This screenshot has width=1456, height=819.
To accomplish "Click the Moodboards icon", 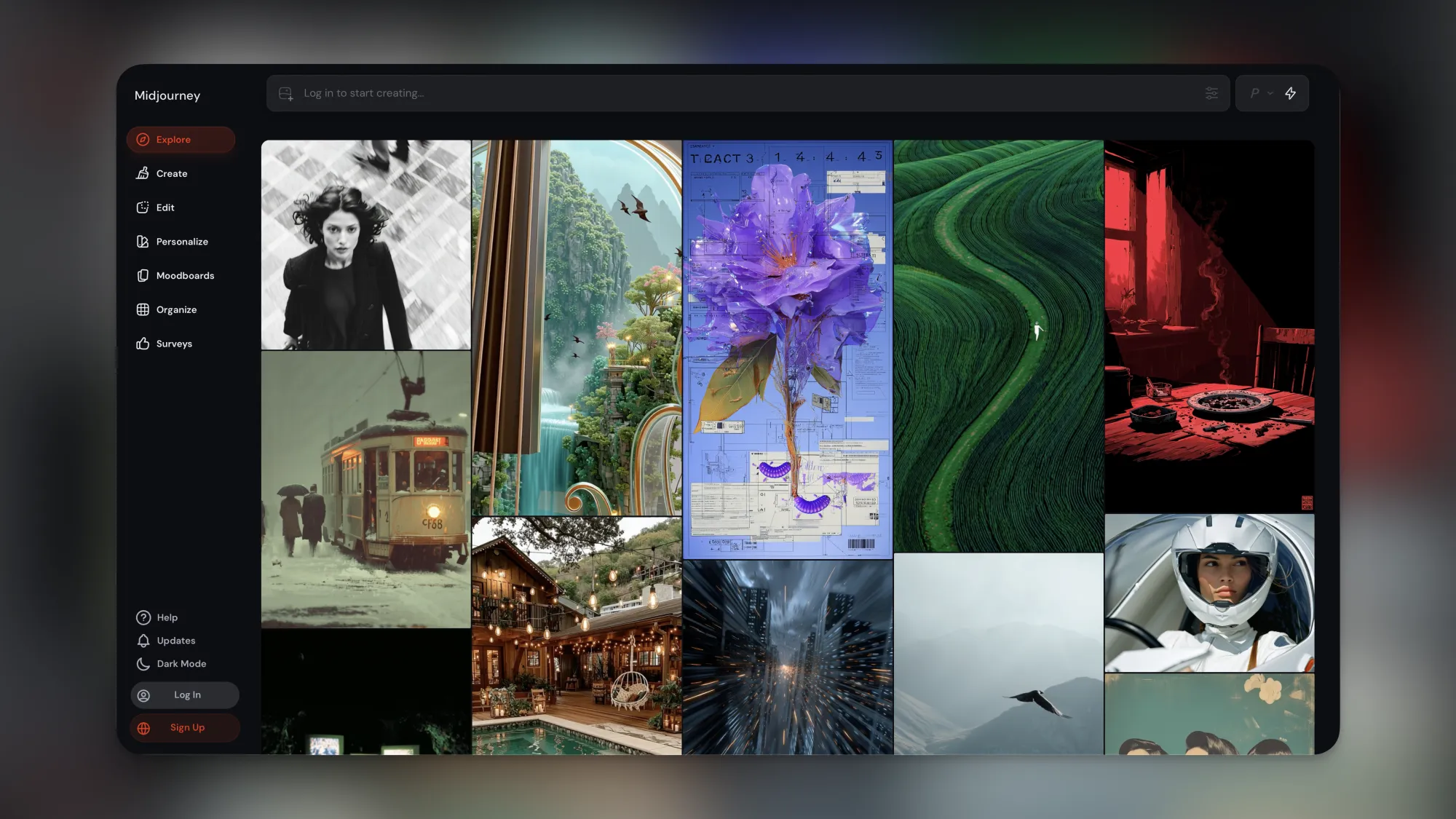I will (143, 275).
